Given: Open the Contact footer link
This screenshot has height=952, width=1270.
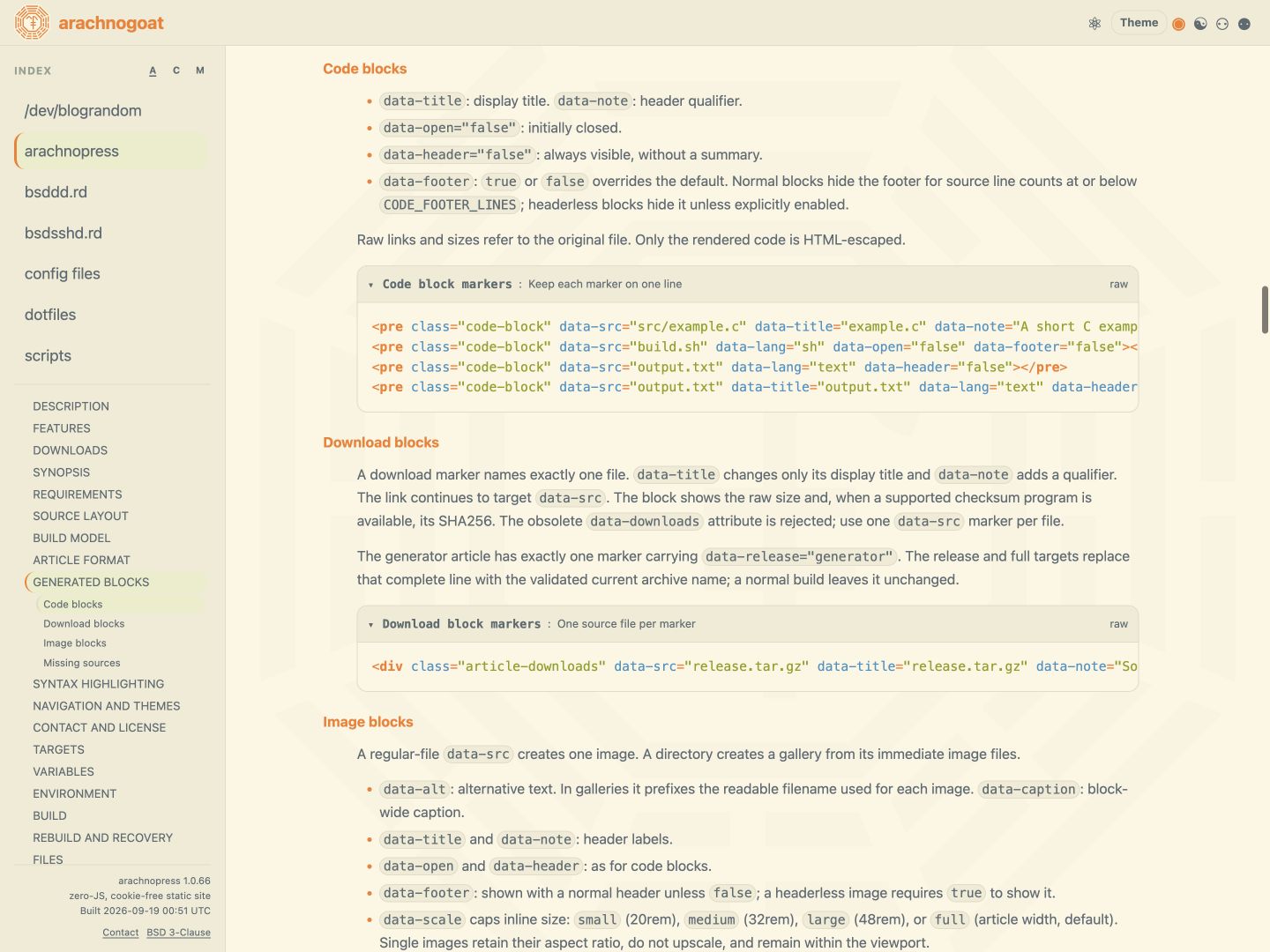Looking at the screenshot, I should [x=120, y=933].
